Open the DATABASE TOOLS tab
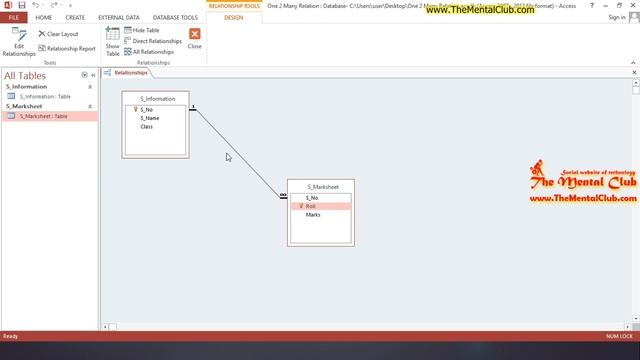Screen dimensions: 640x360 175,18
